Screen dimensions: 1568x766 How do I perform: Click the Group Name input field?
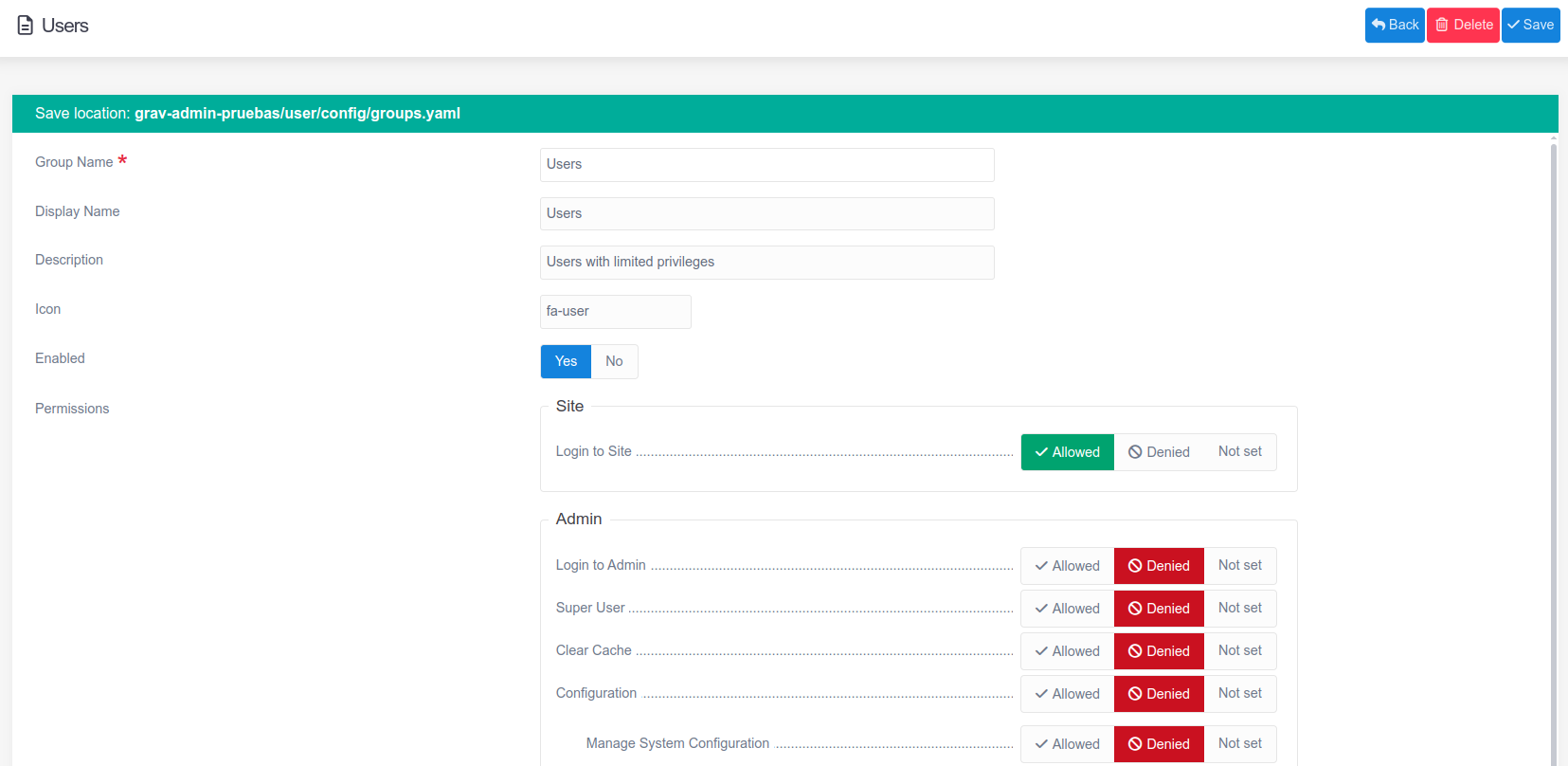766,165
